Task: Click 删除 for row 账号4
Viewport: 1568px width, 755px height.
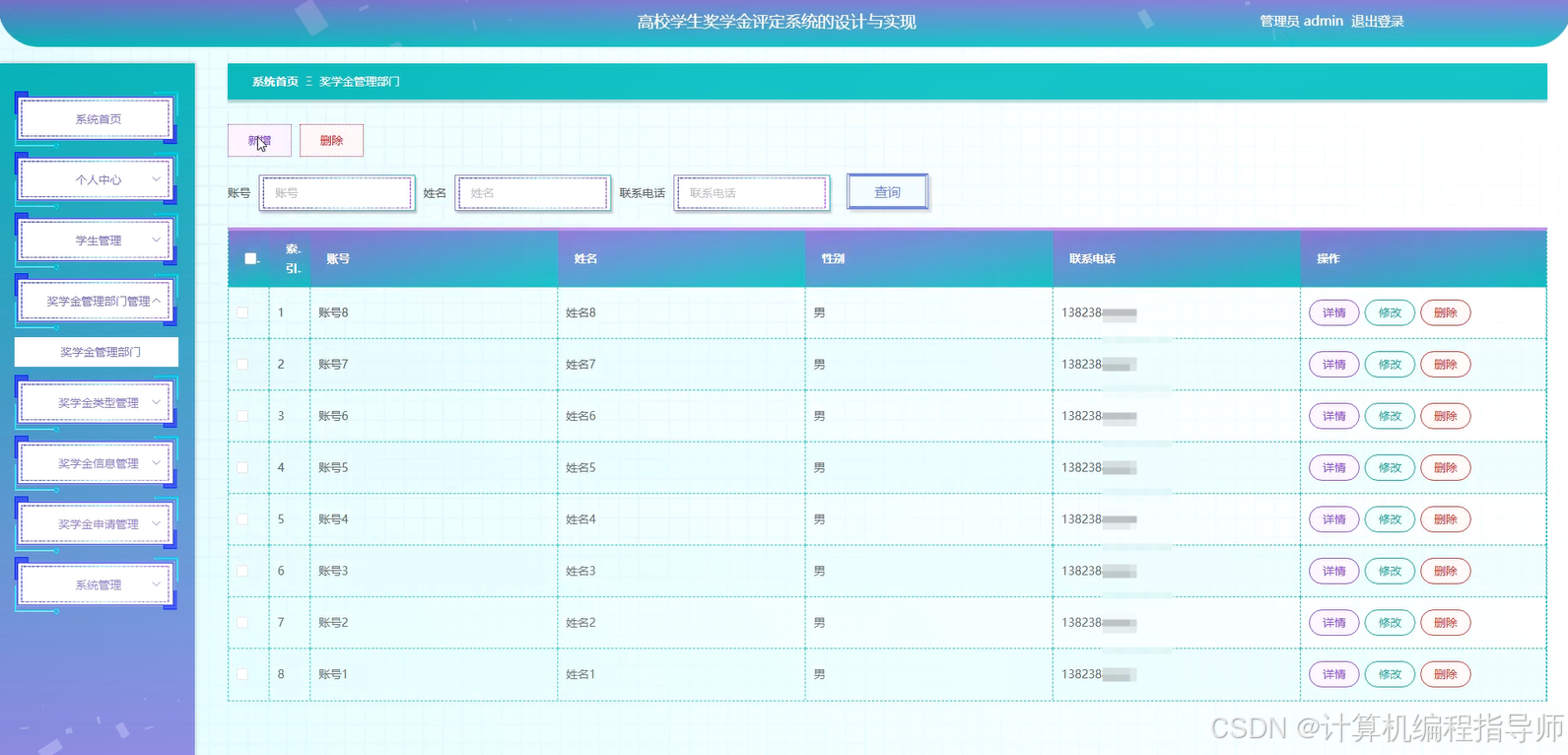Action: 1446,519
